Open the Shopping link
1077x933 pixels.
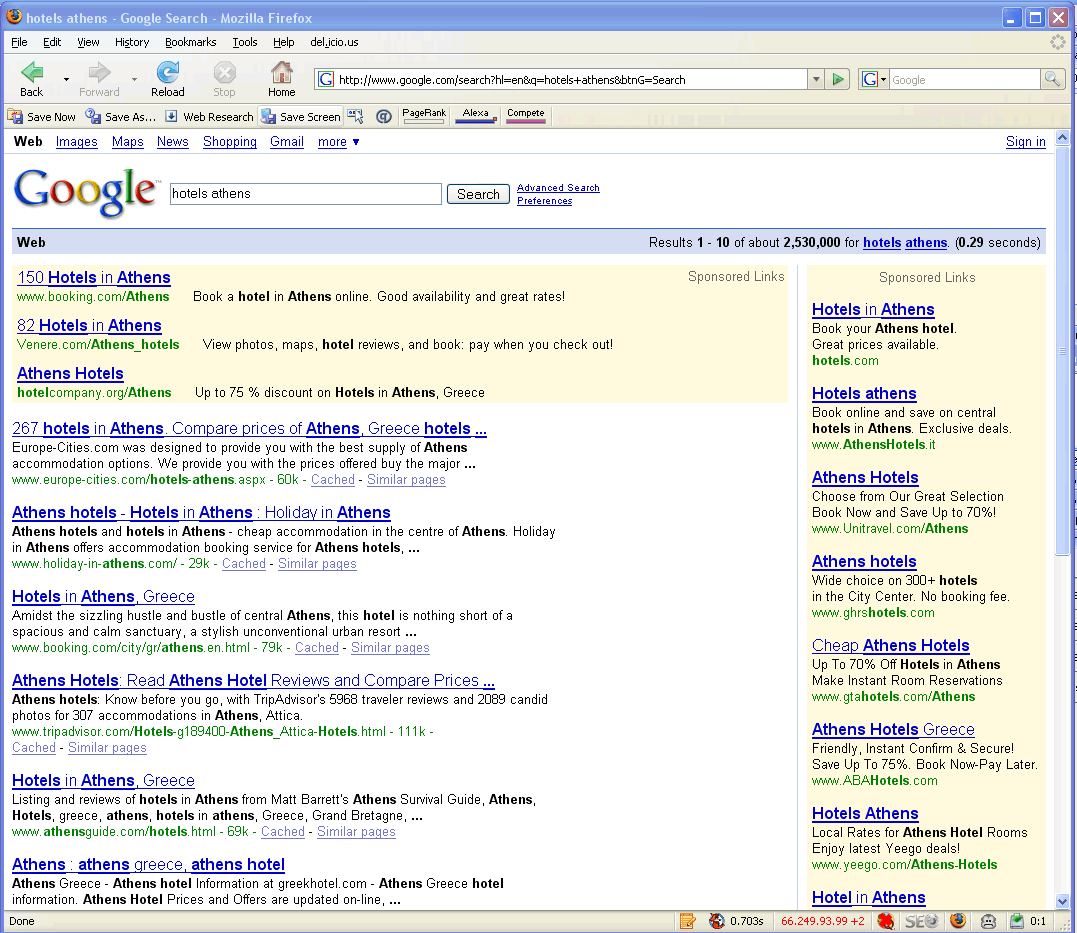[230, 142]
